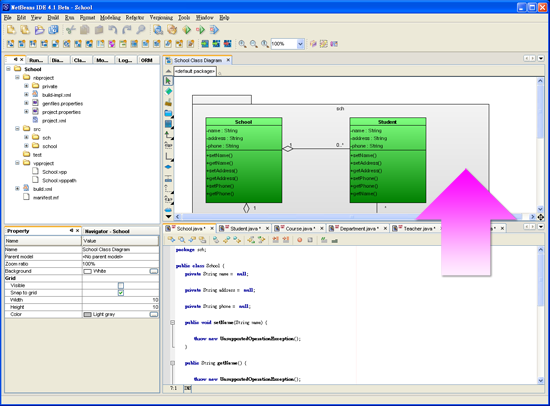Open the zoom percentage dropdown arrow

click(300, 44)
